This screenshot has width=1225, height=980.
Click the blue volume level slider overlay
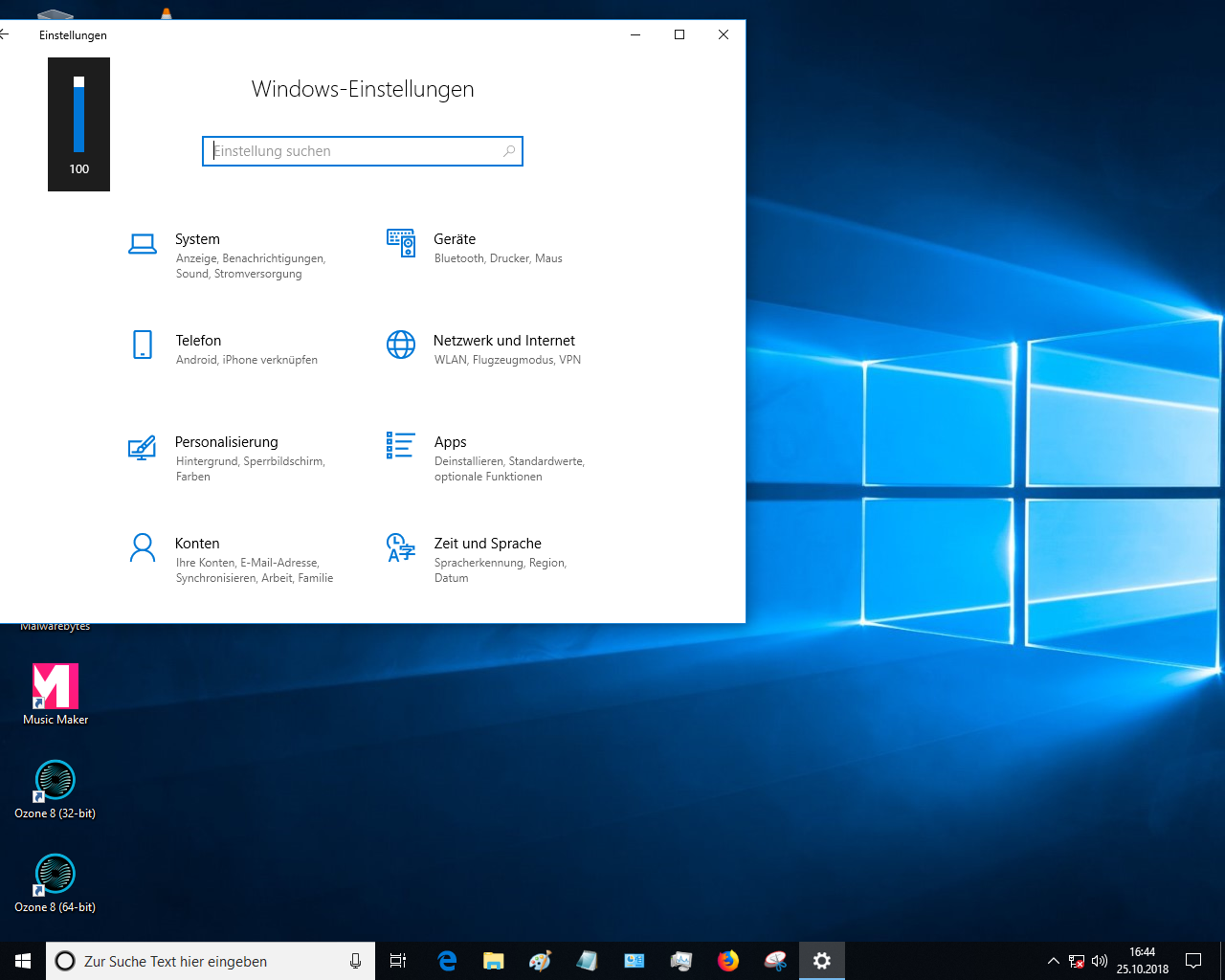click(x=78, y=114)
